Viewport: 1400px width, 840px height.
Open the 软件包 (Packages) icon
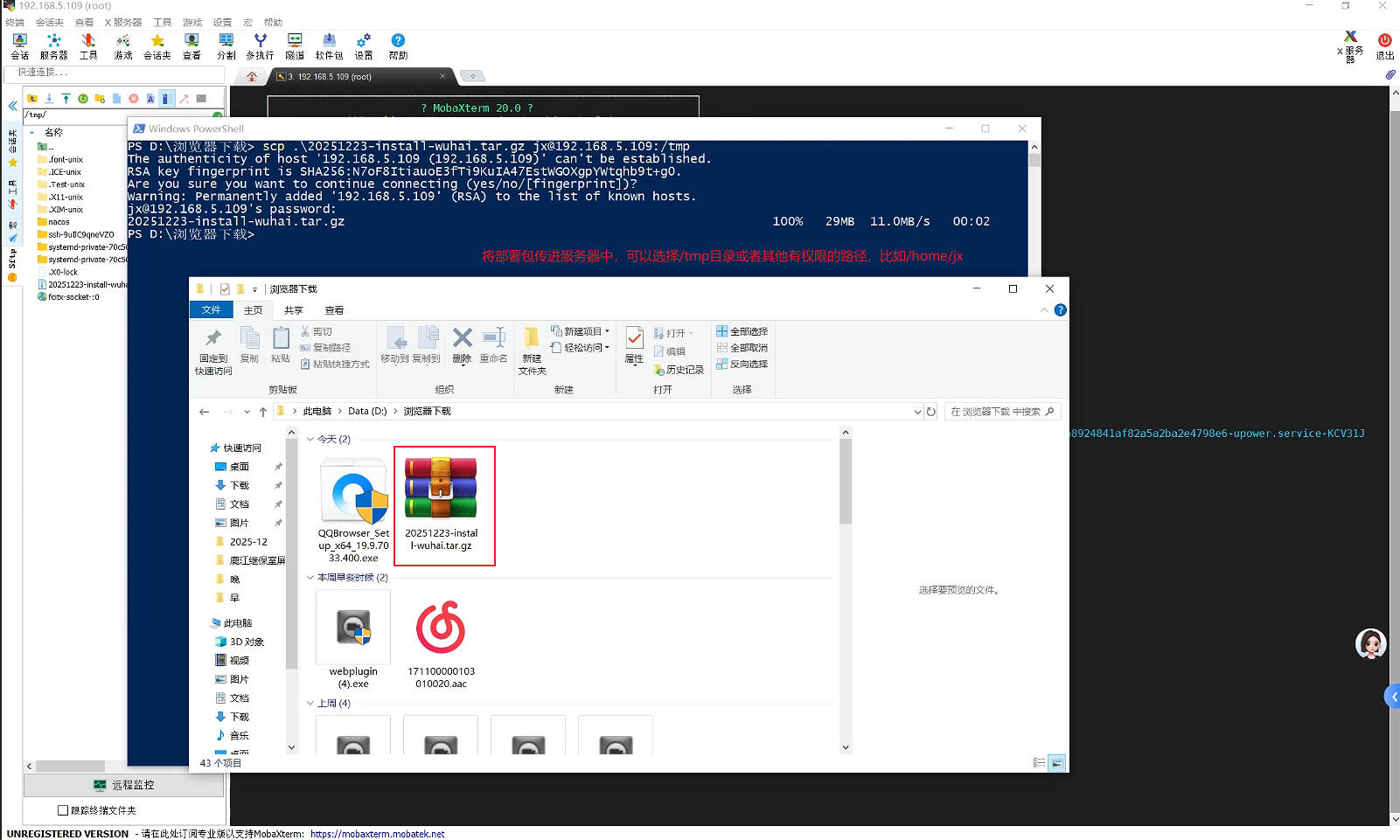329,45
